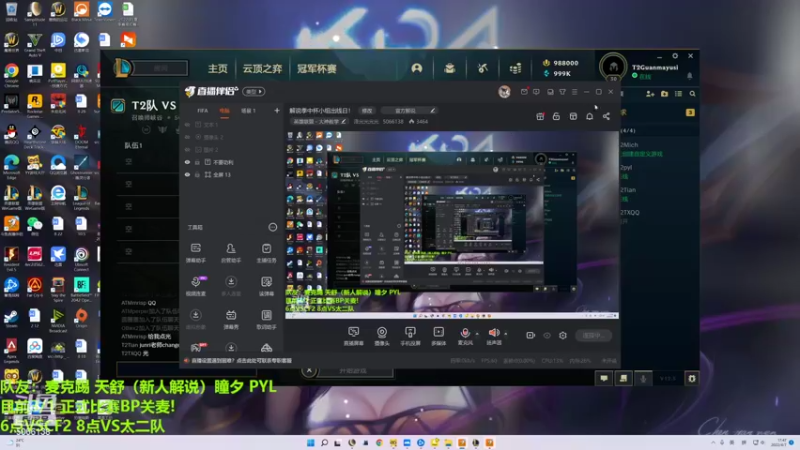
Task: Open streaming app settings gear
Action: 563,335
